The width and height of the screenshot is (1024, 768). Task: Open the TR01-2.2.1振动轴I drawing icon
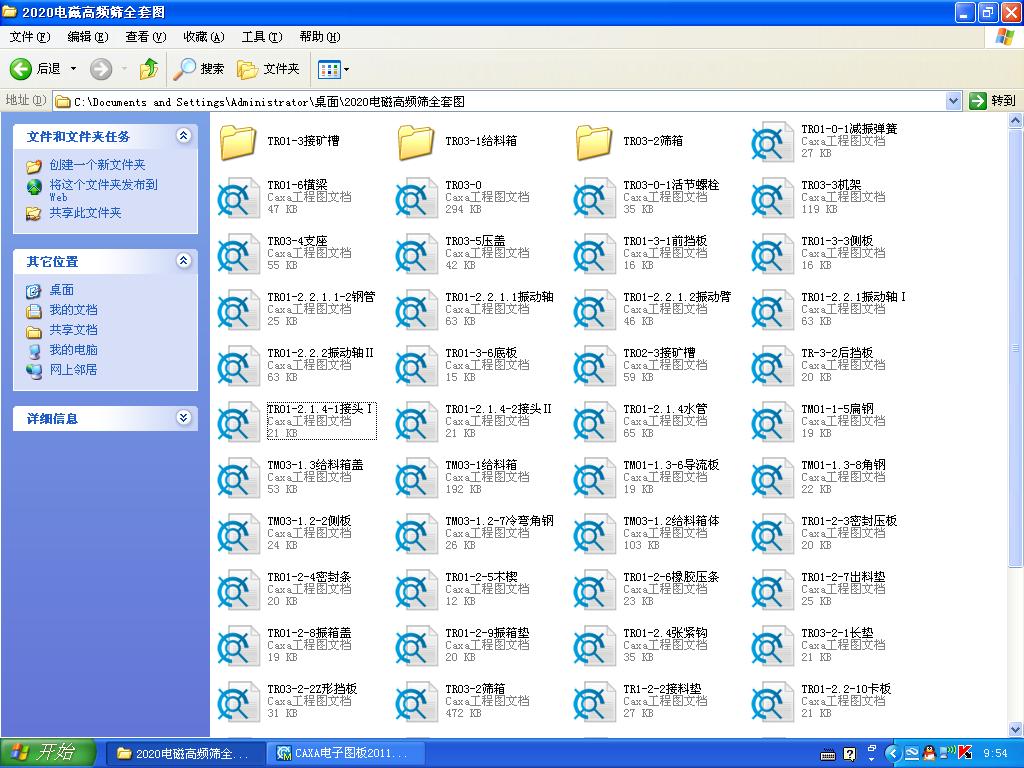[x=771, y=309]
